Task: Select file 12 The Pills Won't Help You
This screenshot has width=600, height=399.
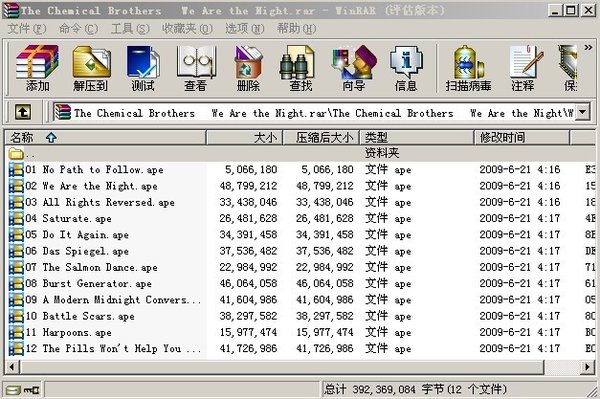Action: coord(300,349)
